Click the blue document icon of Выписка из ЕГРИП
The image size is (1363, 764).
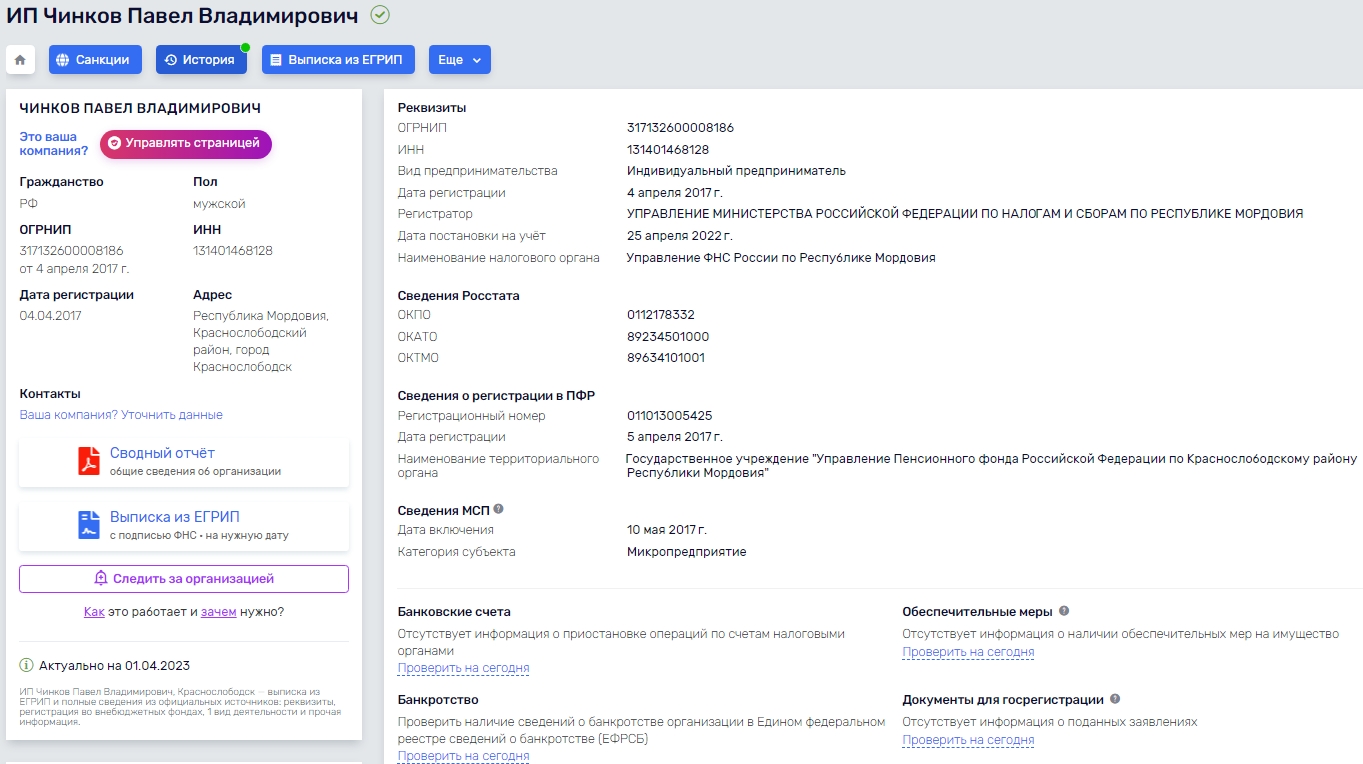tap(90, 525)
